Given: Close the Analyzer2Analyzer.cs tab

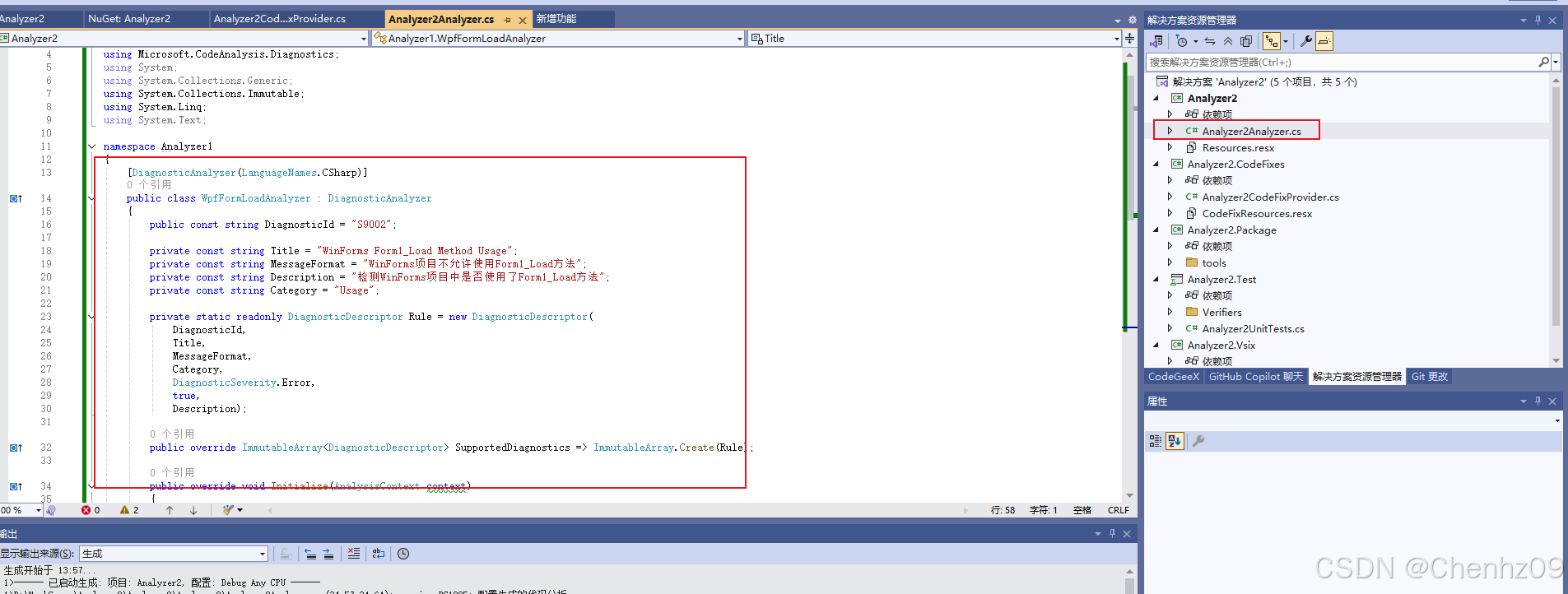Looking at the screenshot, I should (x=523, y=20).
